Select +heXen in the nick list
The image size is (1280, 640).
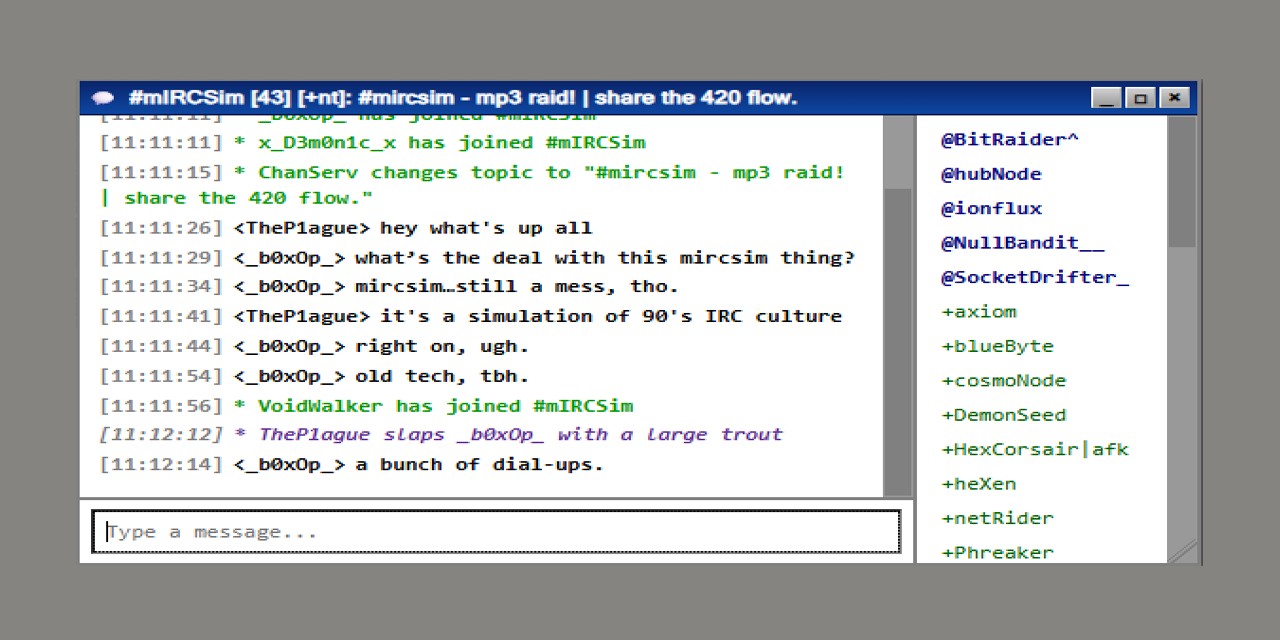coord(979,483)
